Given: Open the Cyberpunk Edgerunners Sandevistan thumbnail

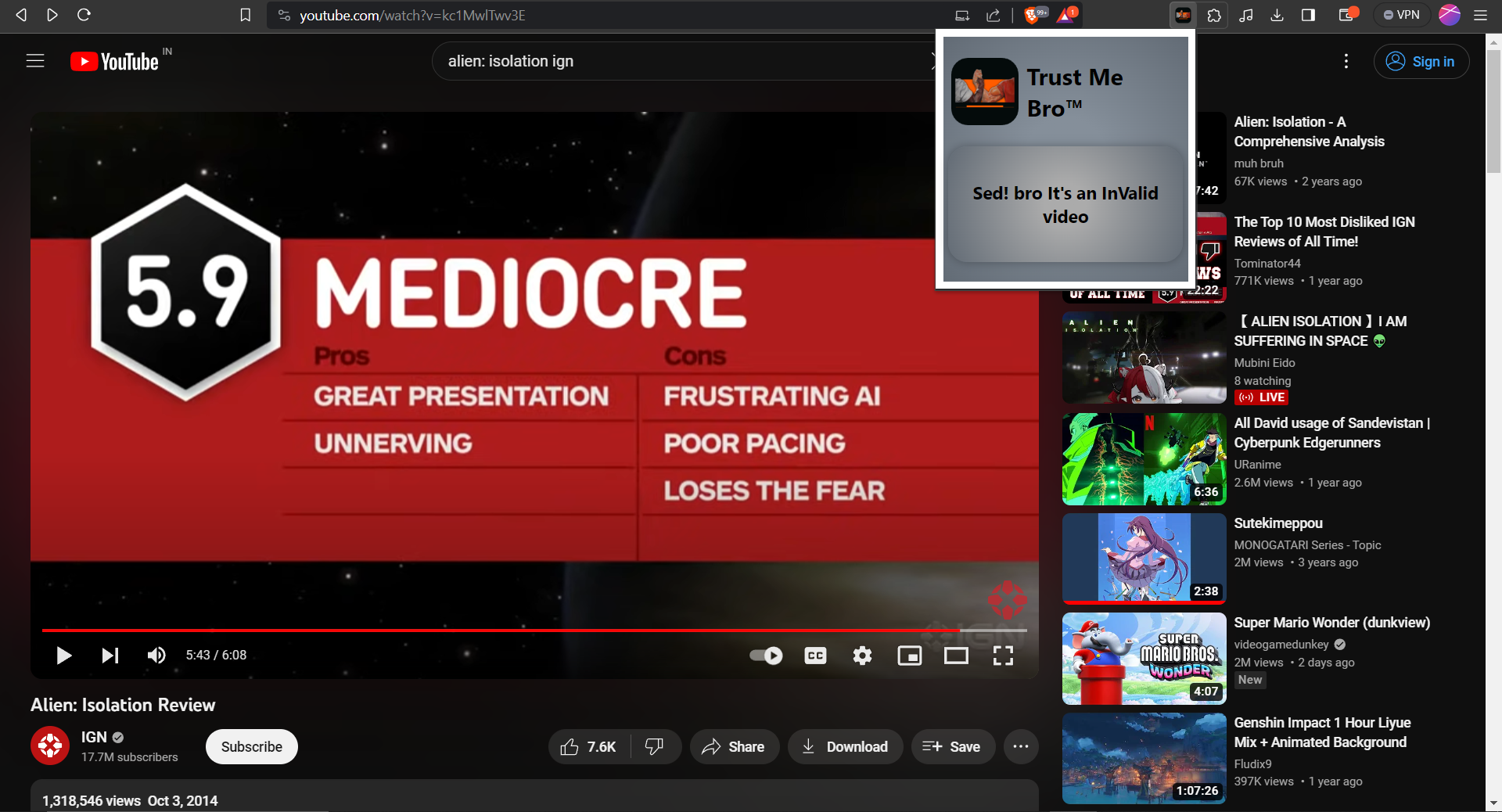Looking at the screenshot, I should tap(1144, 458).
